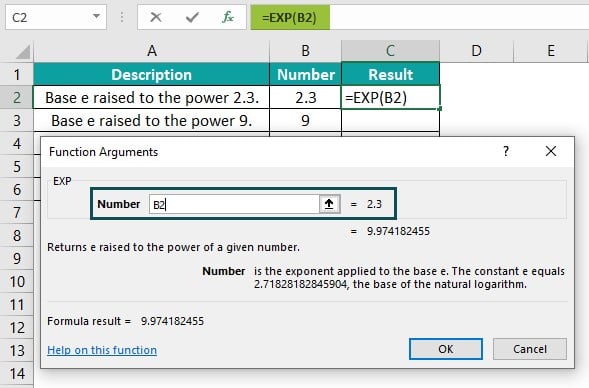
Task: Click empty cell C3 under Result
Action: click(x=390, y=121)
